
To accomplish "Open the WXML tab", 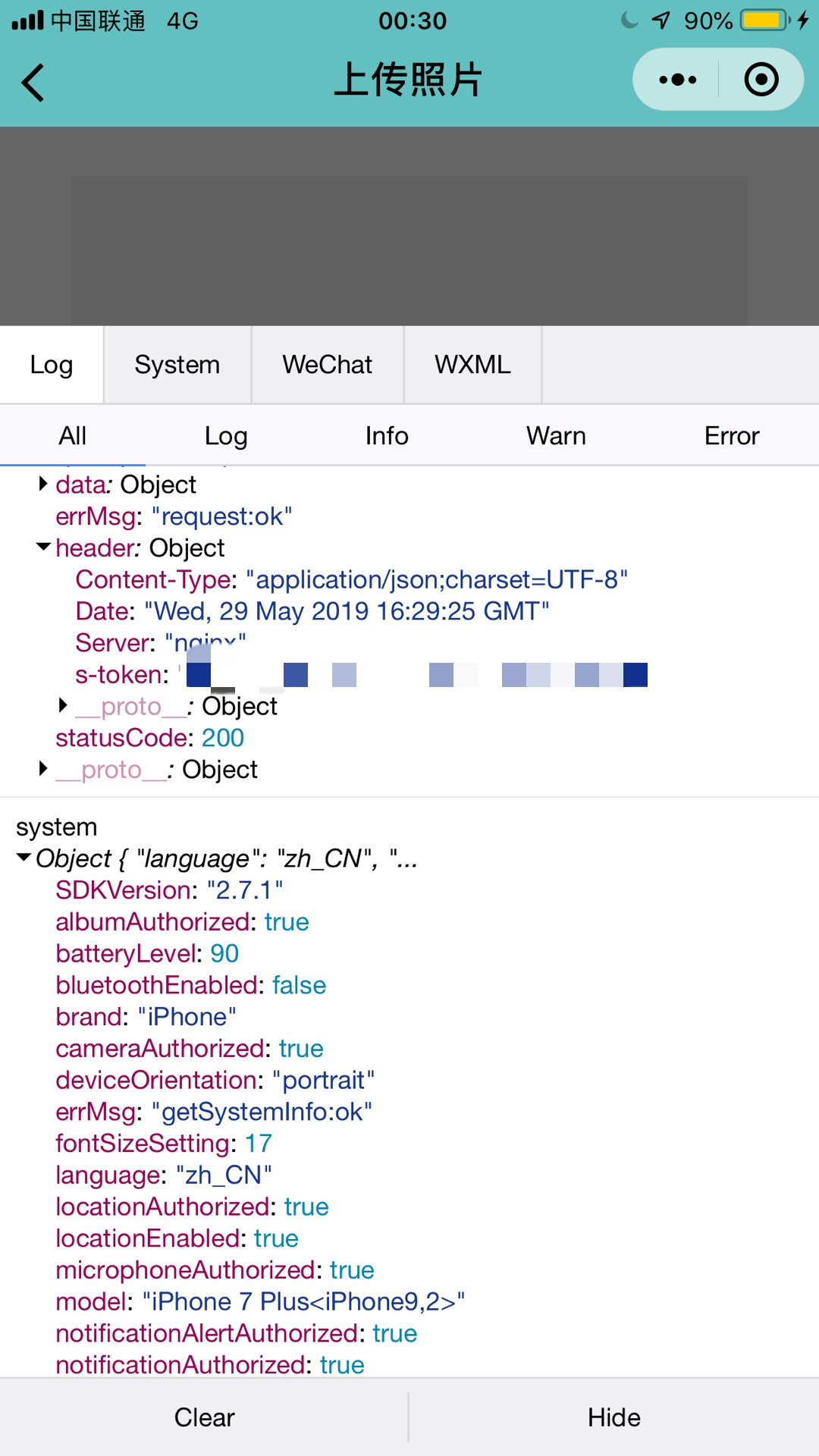I will tap(472, 365).
